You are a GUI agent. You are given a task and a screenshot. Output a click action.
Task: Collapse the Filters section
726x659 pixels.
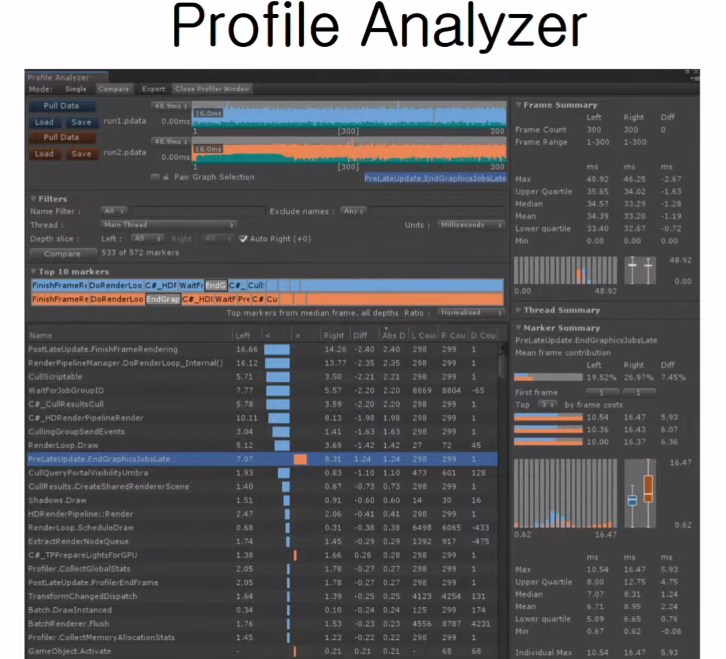(x=33, y=199)
